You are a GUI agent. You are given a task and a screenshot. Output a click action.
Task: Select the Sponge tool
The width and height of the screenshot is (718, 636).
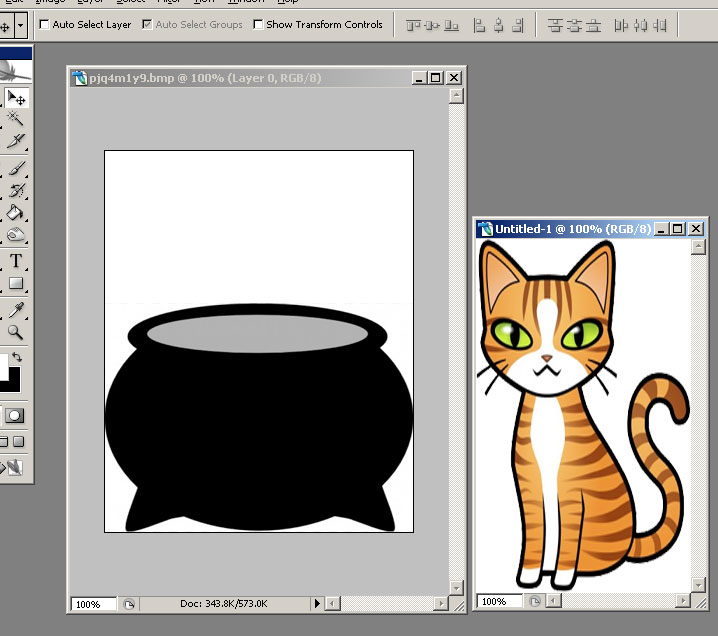[16, 234]
